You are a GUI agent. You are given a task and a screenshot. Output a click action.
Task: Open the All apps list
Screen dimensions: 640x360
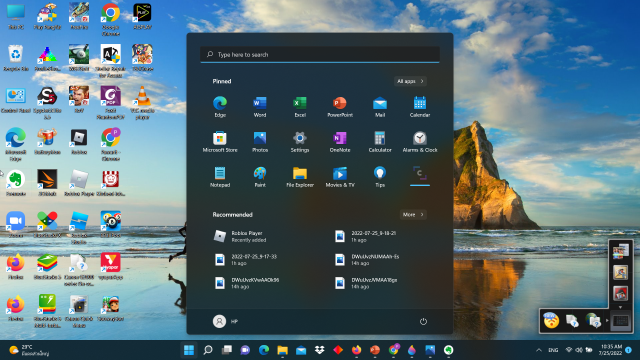click(410, 81)
